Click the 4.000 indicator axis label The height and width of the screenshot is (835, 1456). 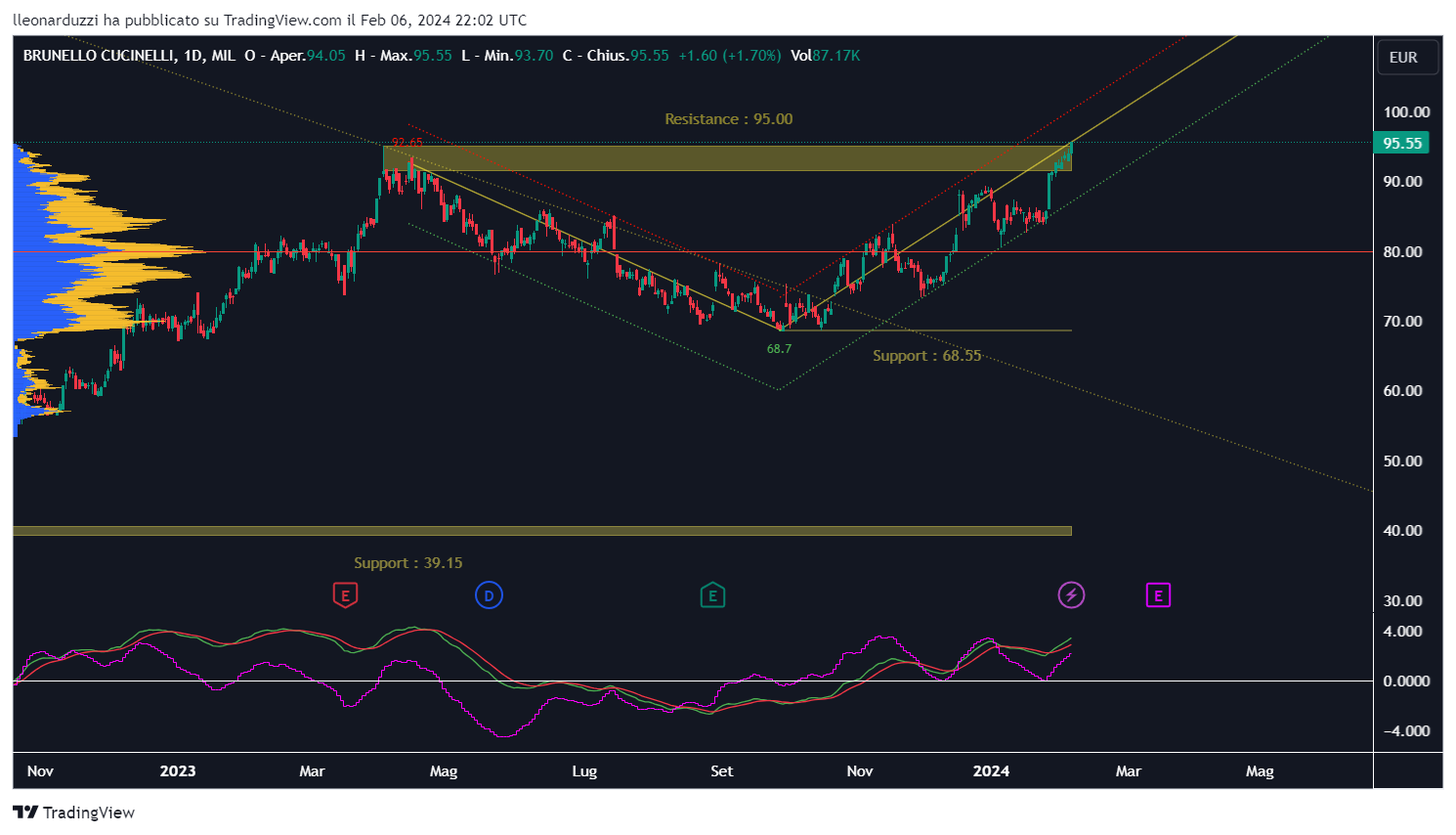[x=1402, y=632]
